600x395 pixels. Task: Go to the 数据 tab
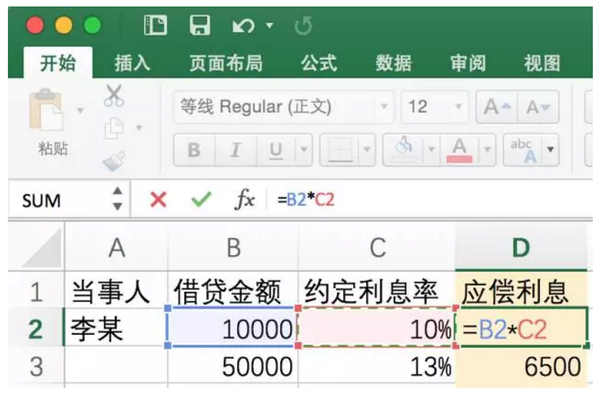[393, 63]
